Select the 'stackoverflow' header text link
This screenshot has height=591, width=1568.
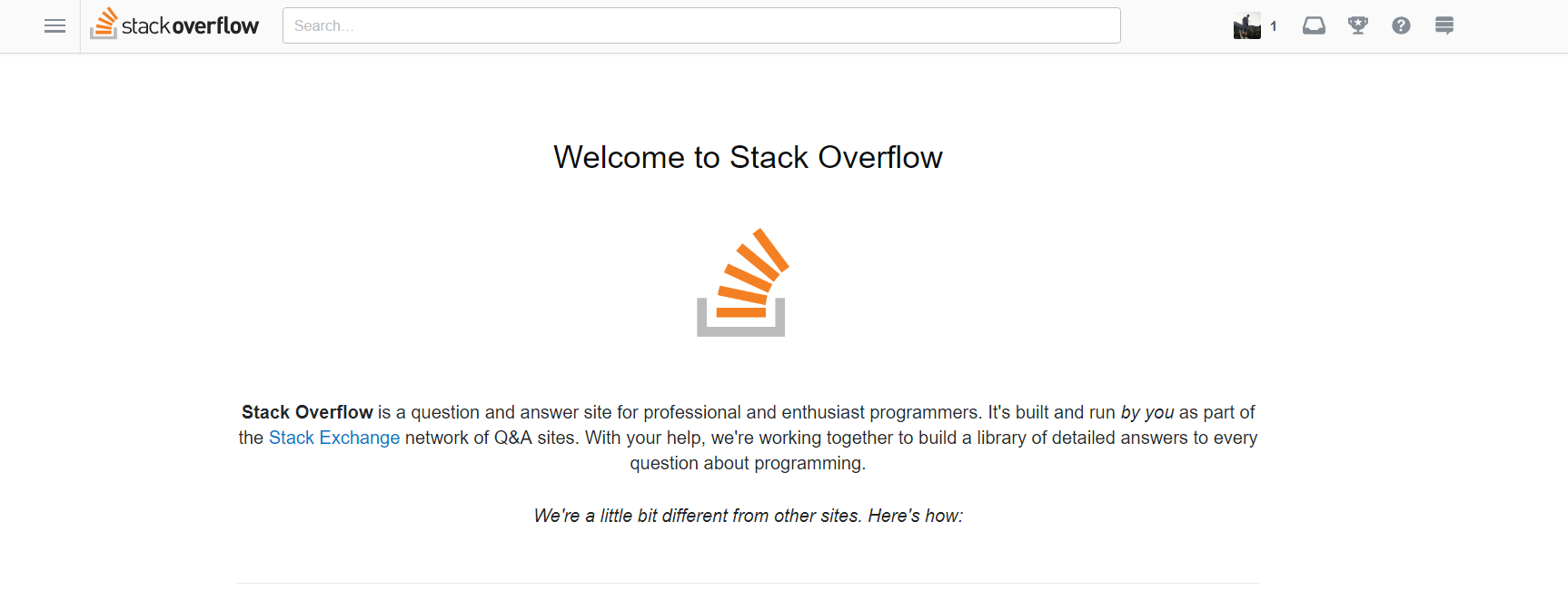(191, 25)
